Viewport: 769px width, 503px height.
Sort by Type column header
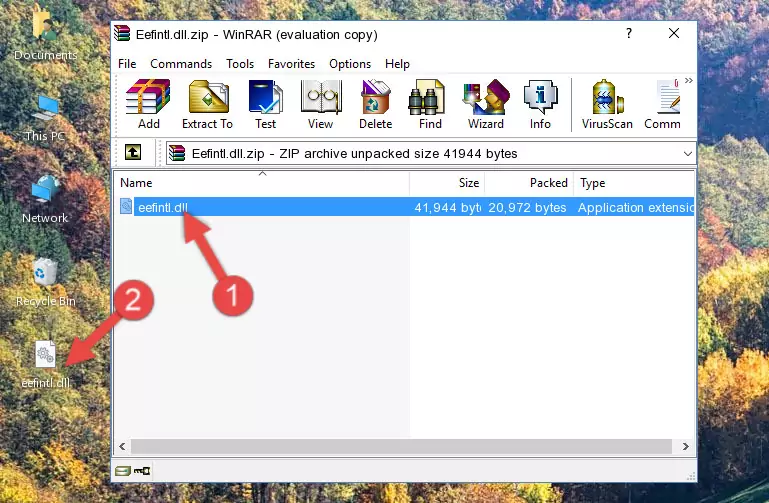[634, 183]
